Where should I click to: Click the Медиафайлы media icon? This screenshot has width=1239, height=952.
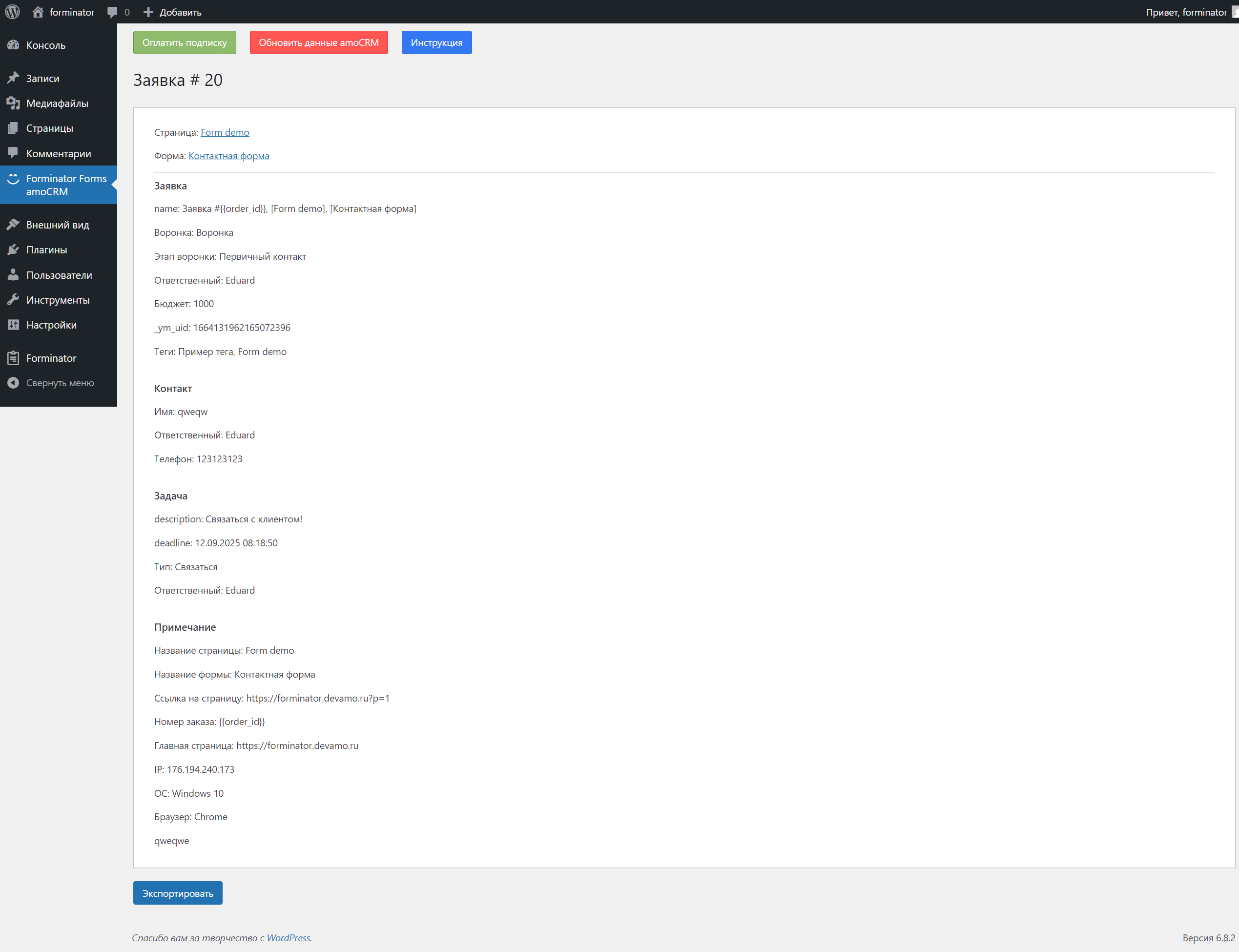click(x=13, y=103)
